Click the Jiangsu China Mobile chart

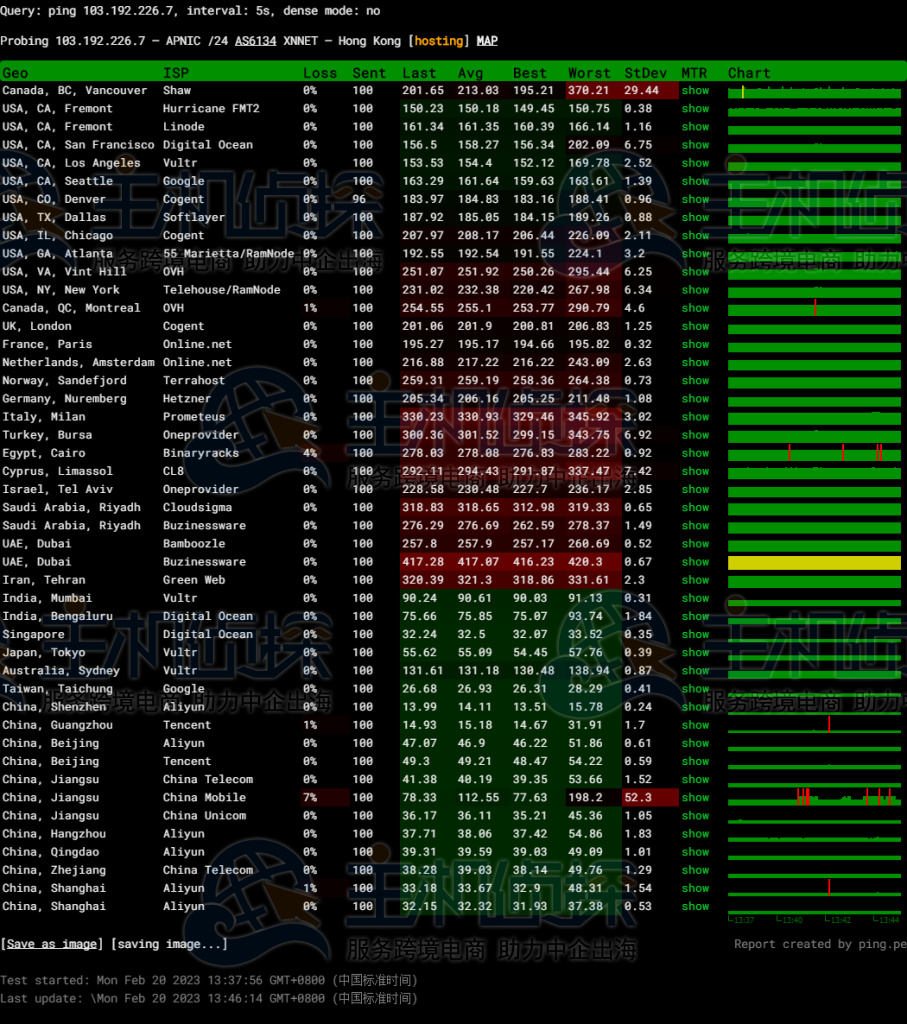[x=814, y=798]
